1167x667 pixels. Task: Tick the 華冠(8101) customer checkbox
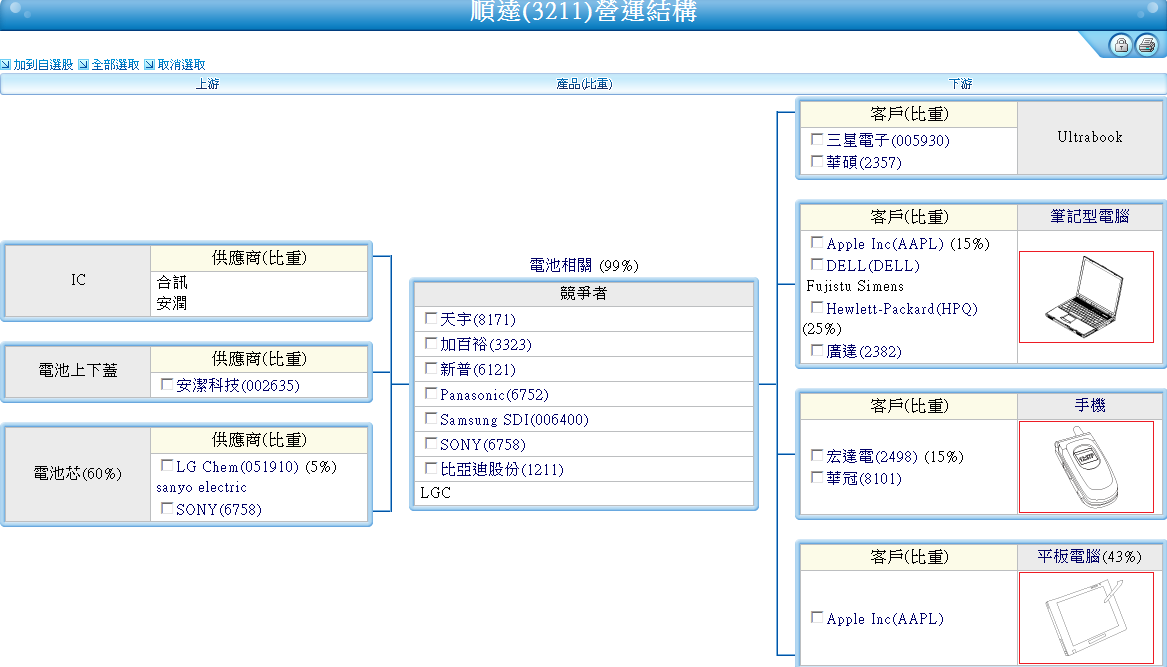coord(816,477)
